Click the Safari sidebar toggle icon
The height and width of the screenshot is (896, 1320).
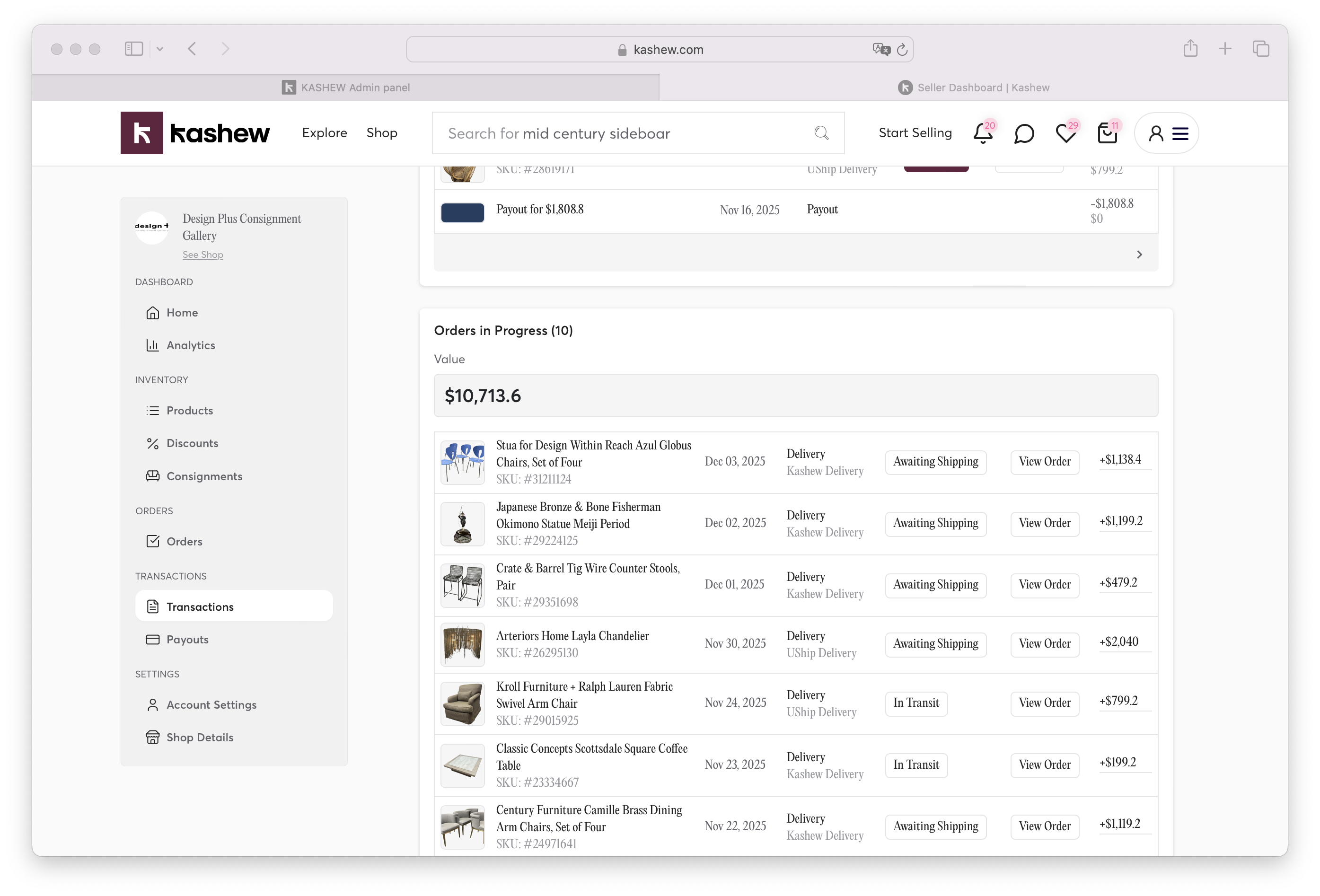[x=133, y=49]
